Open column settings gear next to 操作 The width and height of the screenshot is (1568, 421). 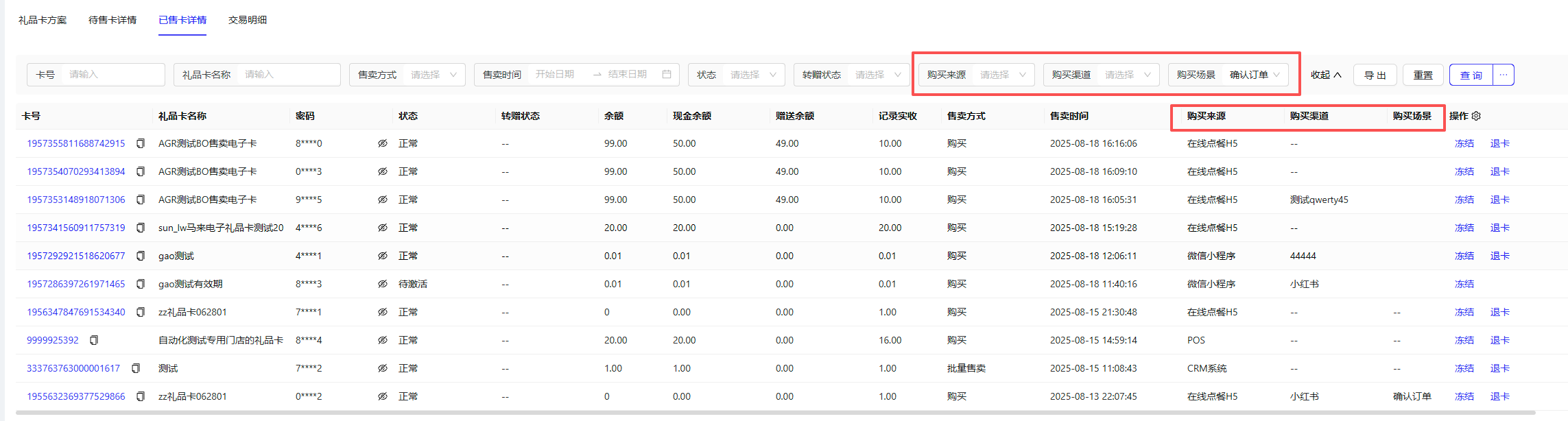click(1476, 116)
